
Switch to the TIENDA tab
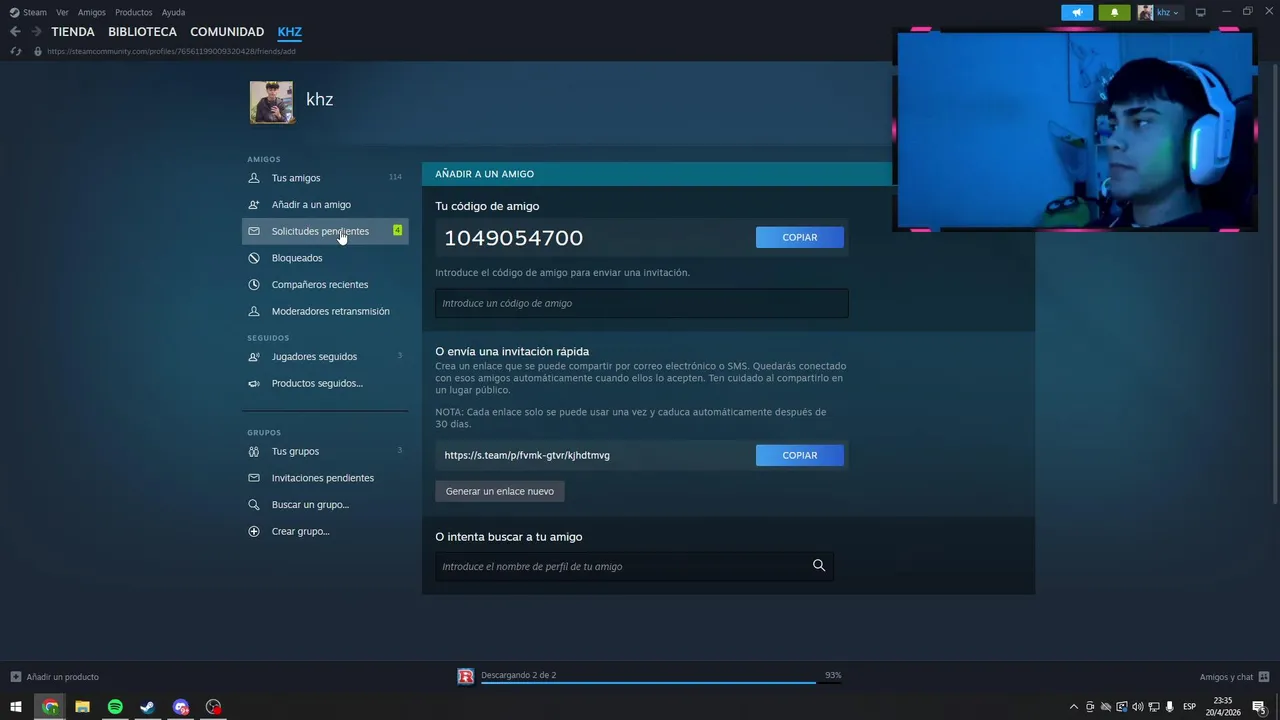[73, 32]
